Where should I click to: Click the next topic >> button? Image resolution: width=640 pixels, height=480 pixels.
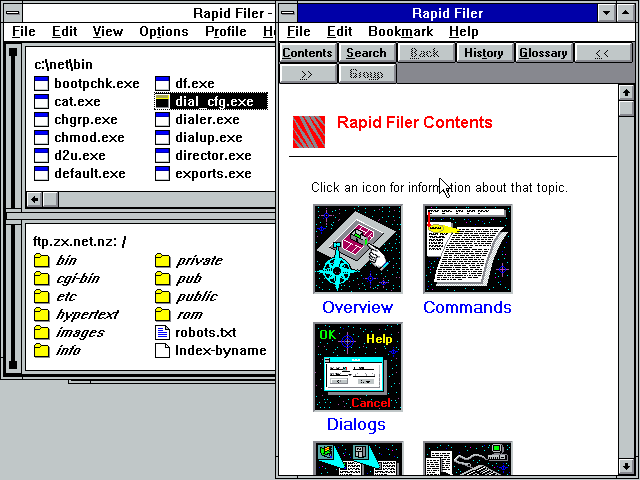308,74
